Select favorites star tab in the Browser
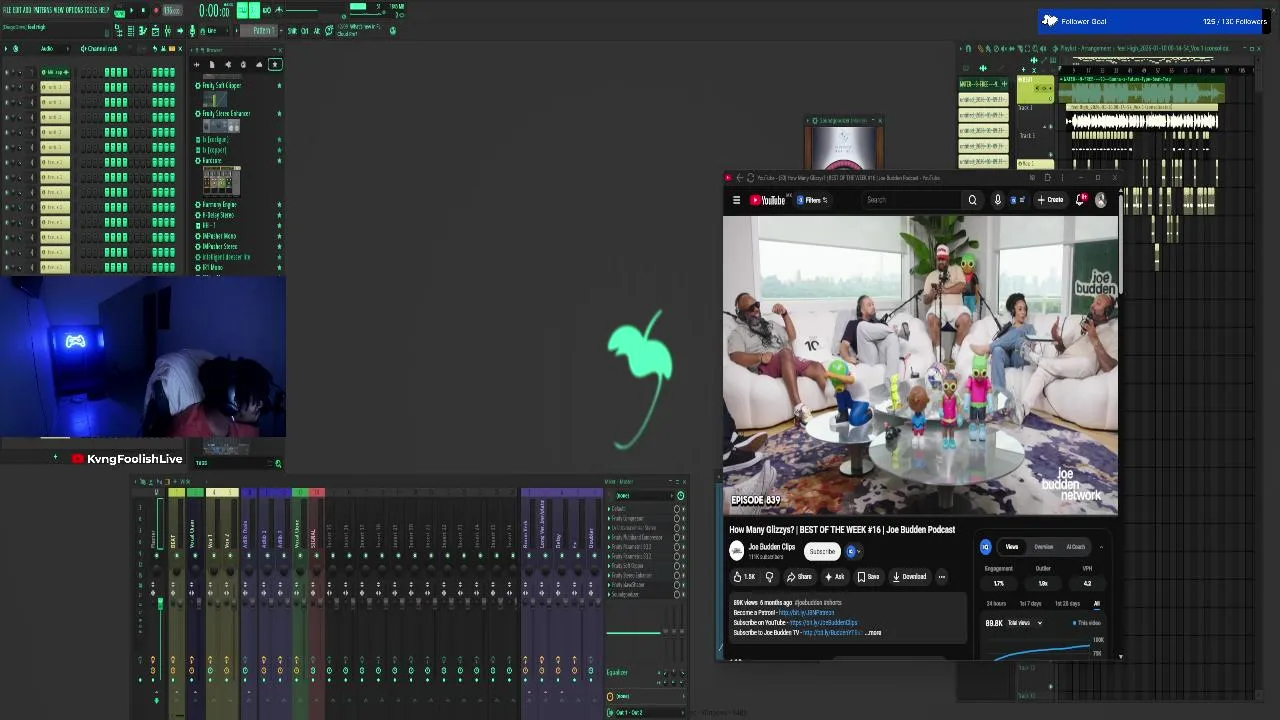 [x=275, y=64]
